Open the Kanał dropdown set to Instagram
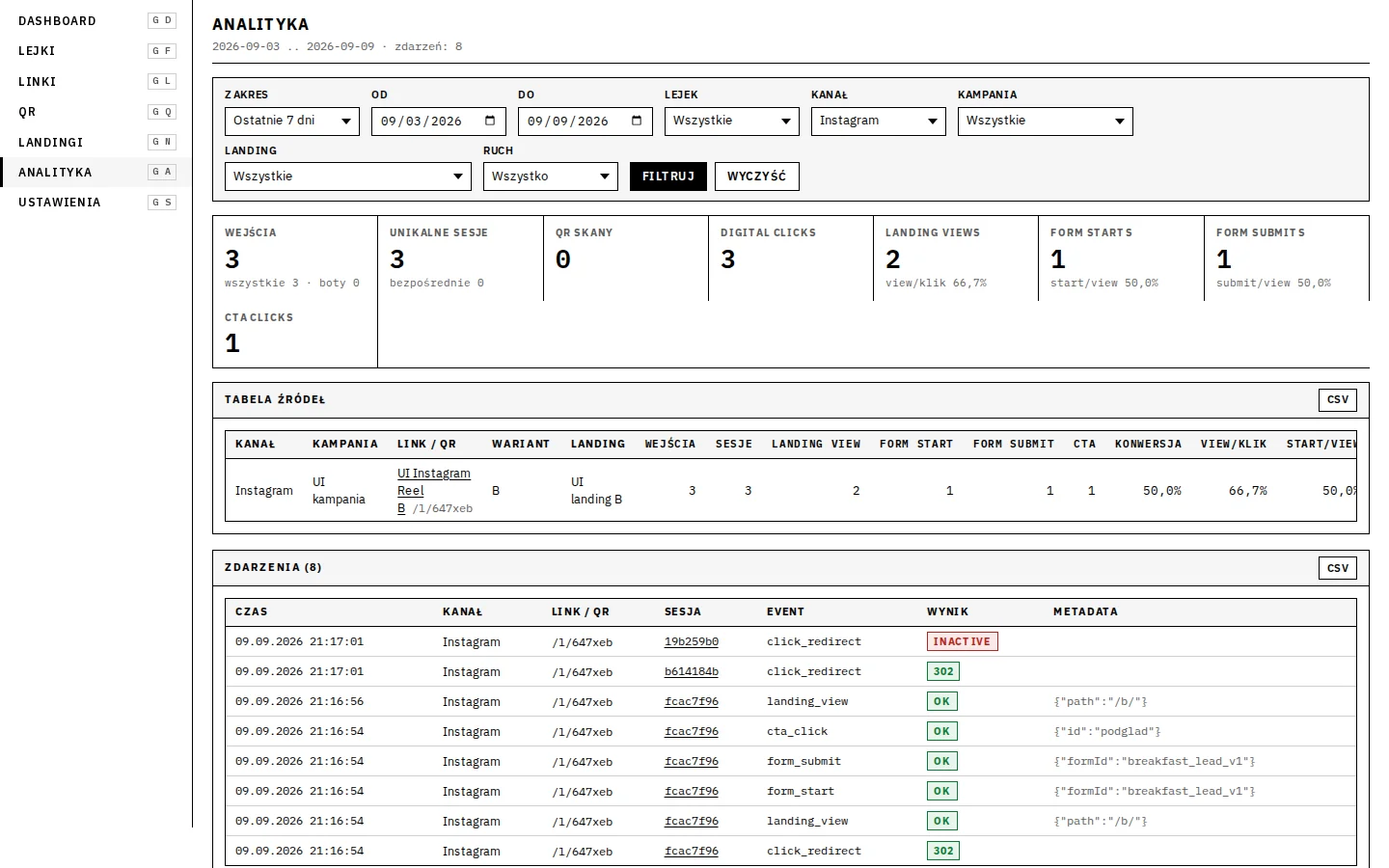The height and width of the screenshot is (868, 1389). pyautogui.click(x=879, y=122)
